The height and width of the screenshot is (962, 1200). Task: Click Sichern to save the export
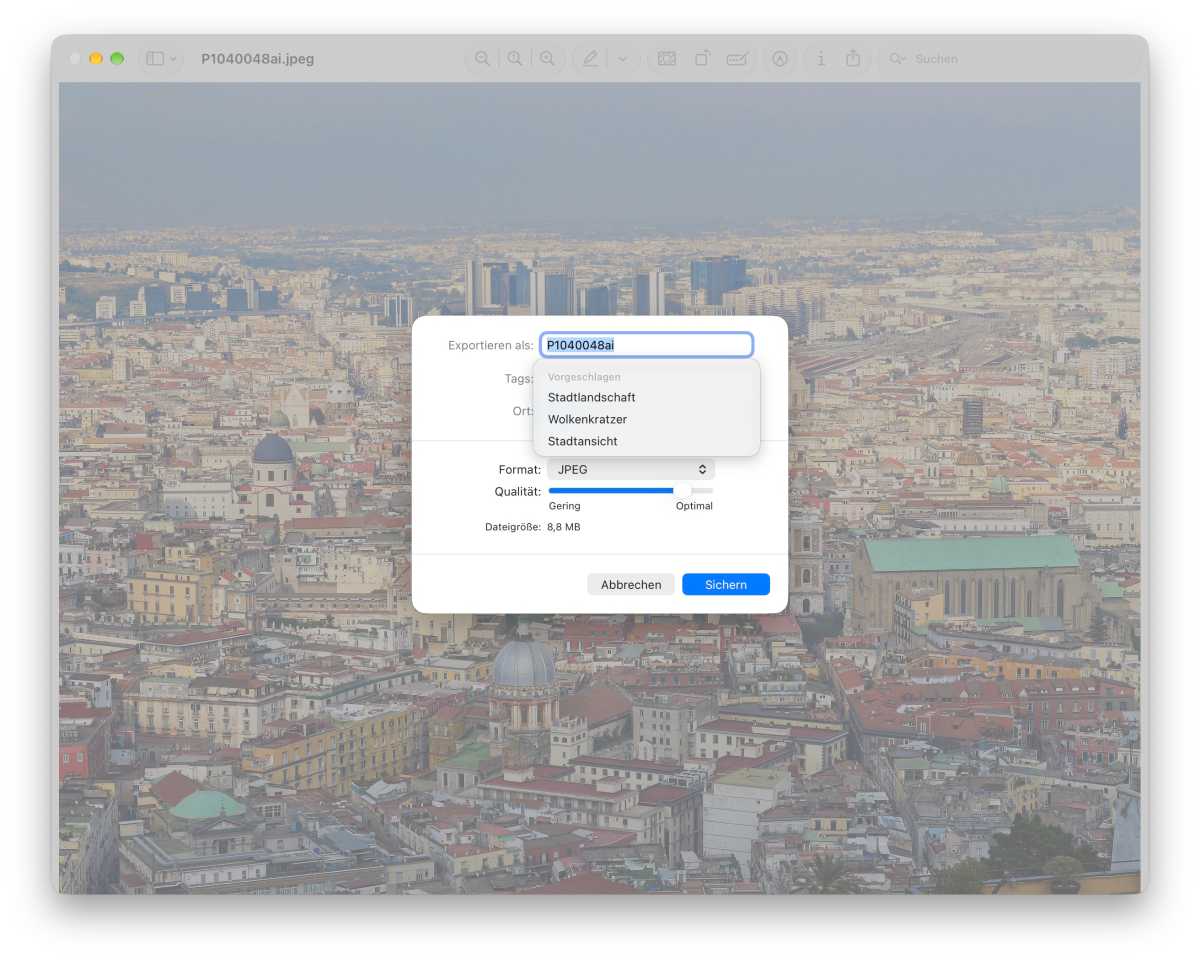[x=726, y=585]
